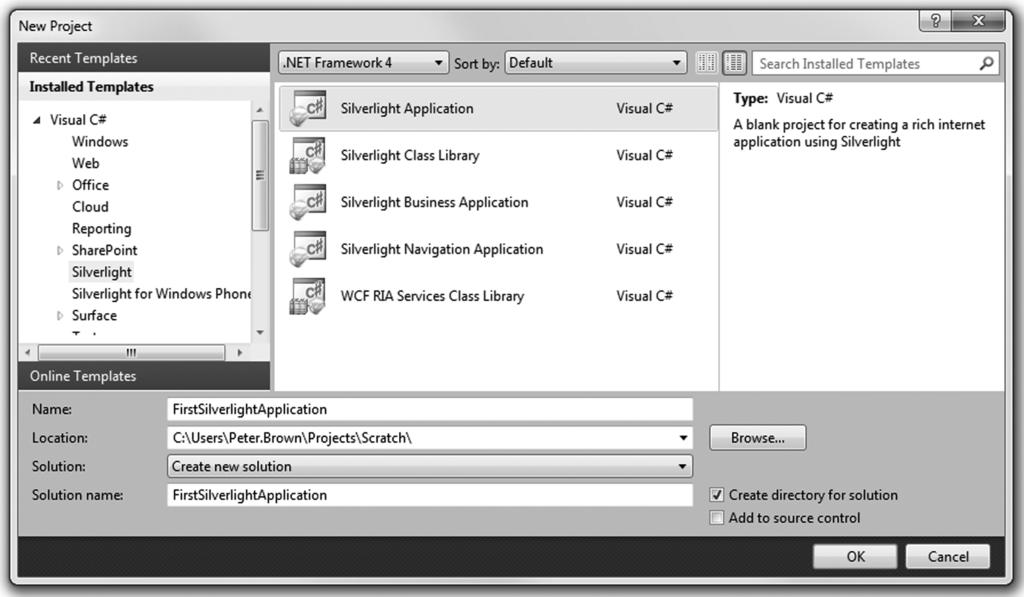Select the 'WCF RIA Services Class Library' name

[432, 297]
